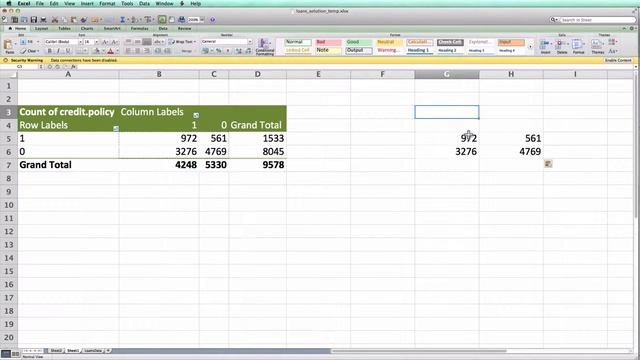Viewport: 640px width, 360px height.
Task: Open the ribbon settings gear menu
Action: (x=632, y=29)
